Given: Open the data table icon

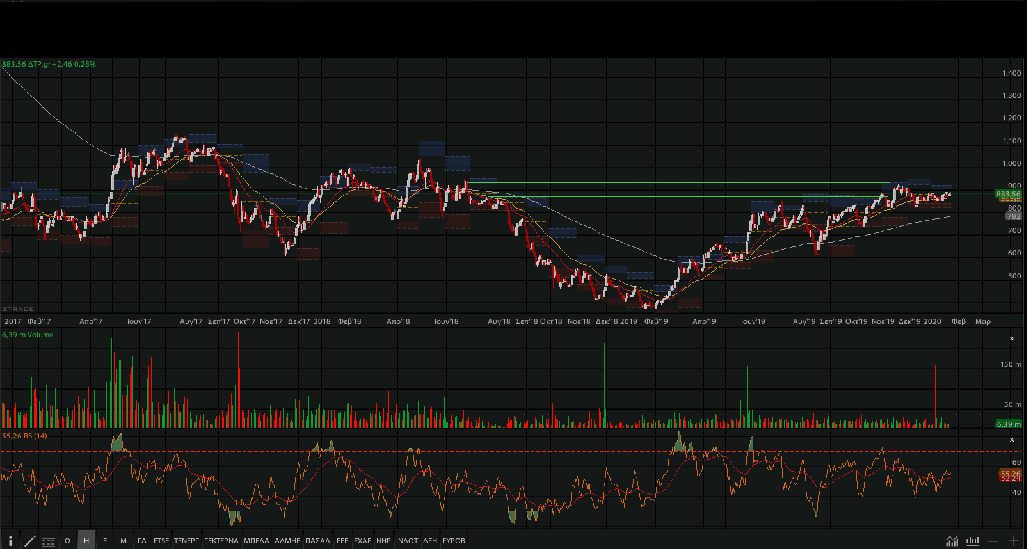Looking at the screenshot, I should click(x=47, y=540).
